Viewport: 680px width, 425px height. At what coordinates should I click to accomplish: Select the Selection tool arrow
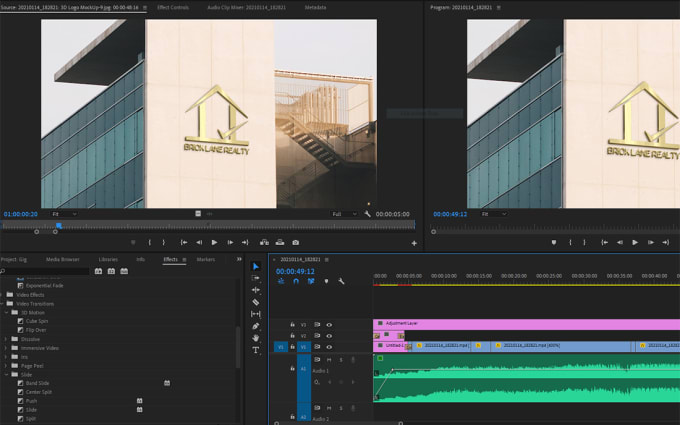coord(256,266)
